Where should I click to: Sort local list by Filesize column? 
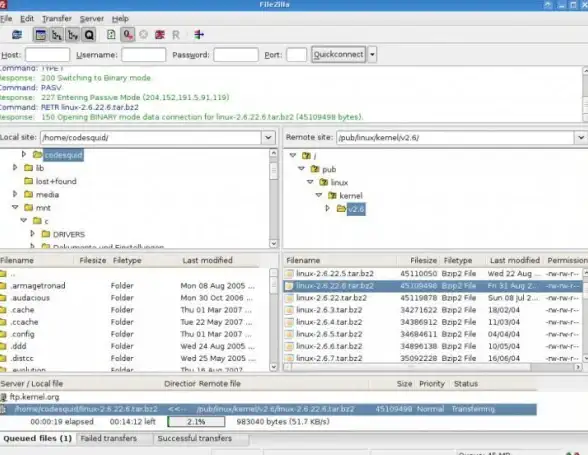click(x=93, y=260)
